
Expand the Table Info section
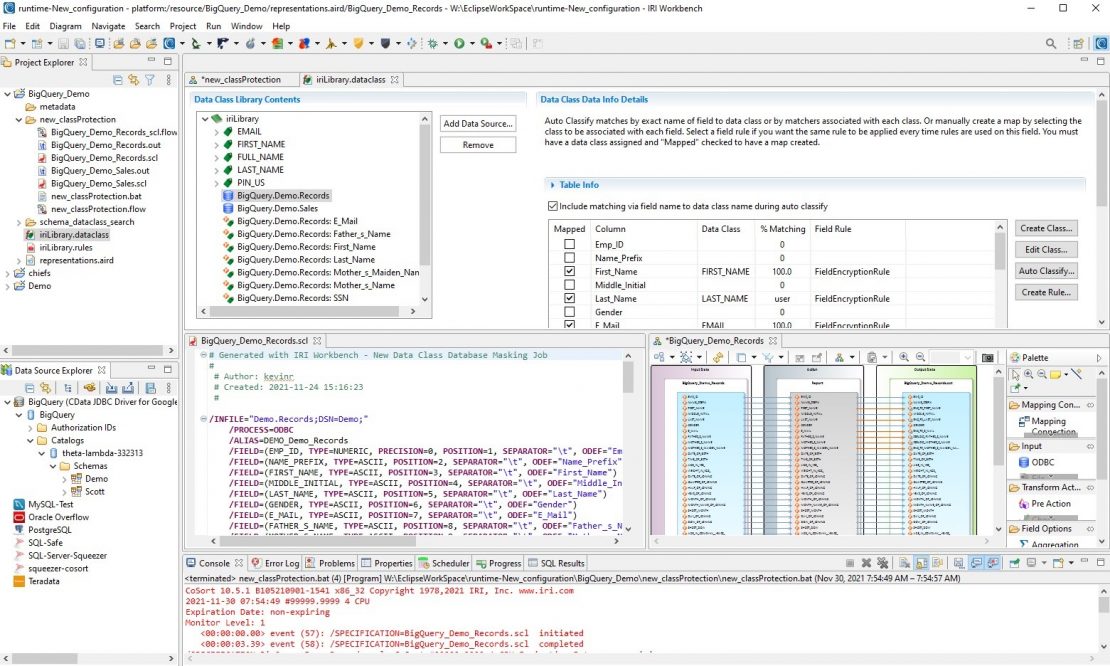click(552, 185)
